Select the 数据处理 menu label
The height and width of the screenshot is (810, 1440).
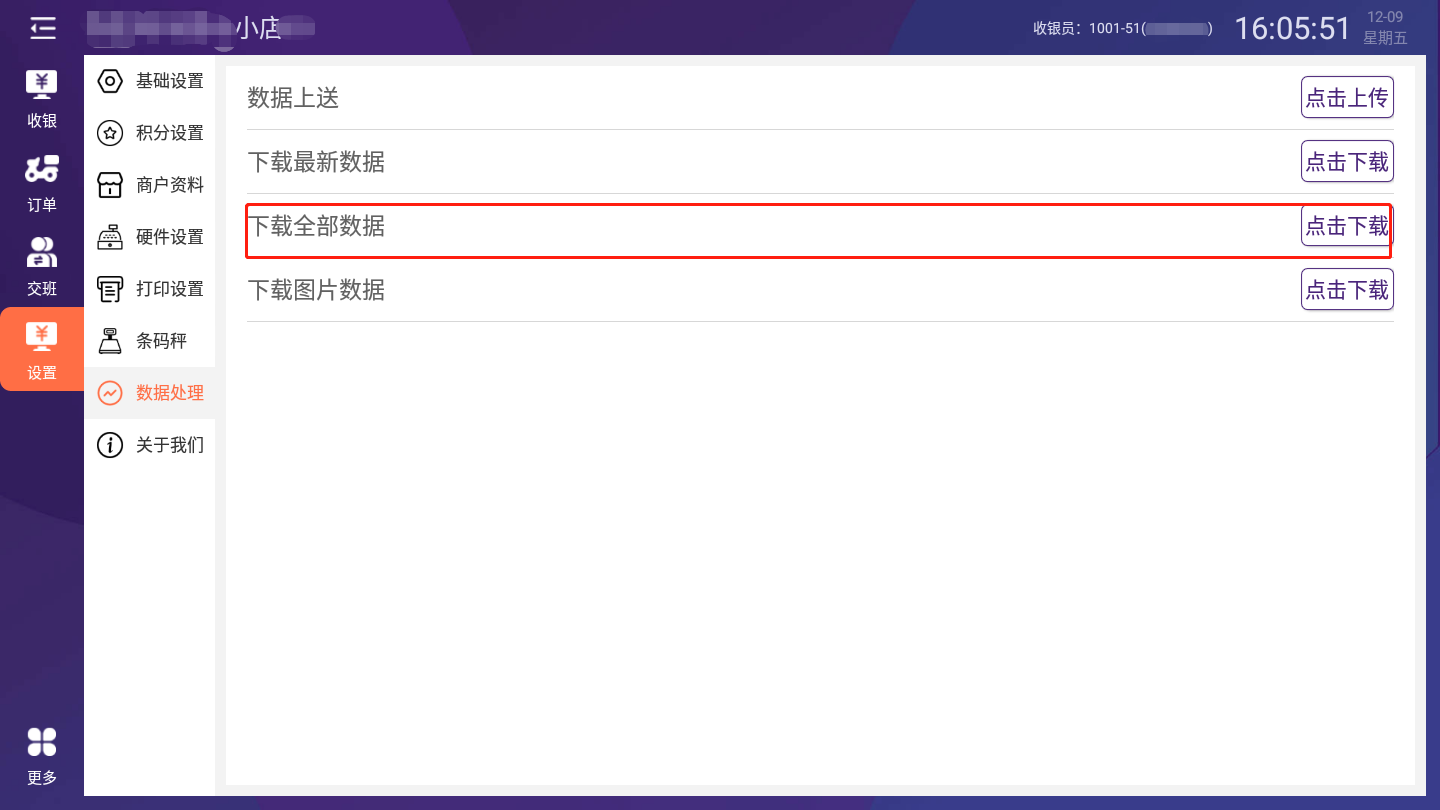[x=170, y=393]
